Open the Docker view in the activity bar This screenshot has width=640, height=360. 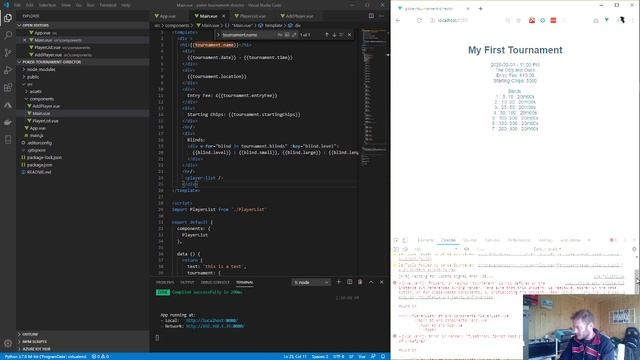(x=8, y=122)
